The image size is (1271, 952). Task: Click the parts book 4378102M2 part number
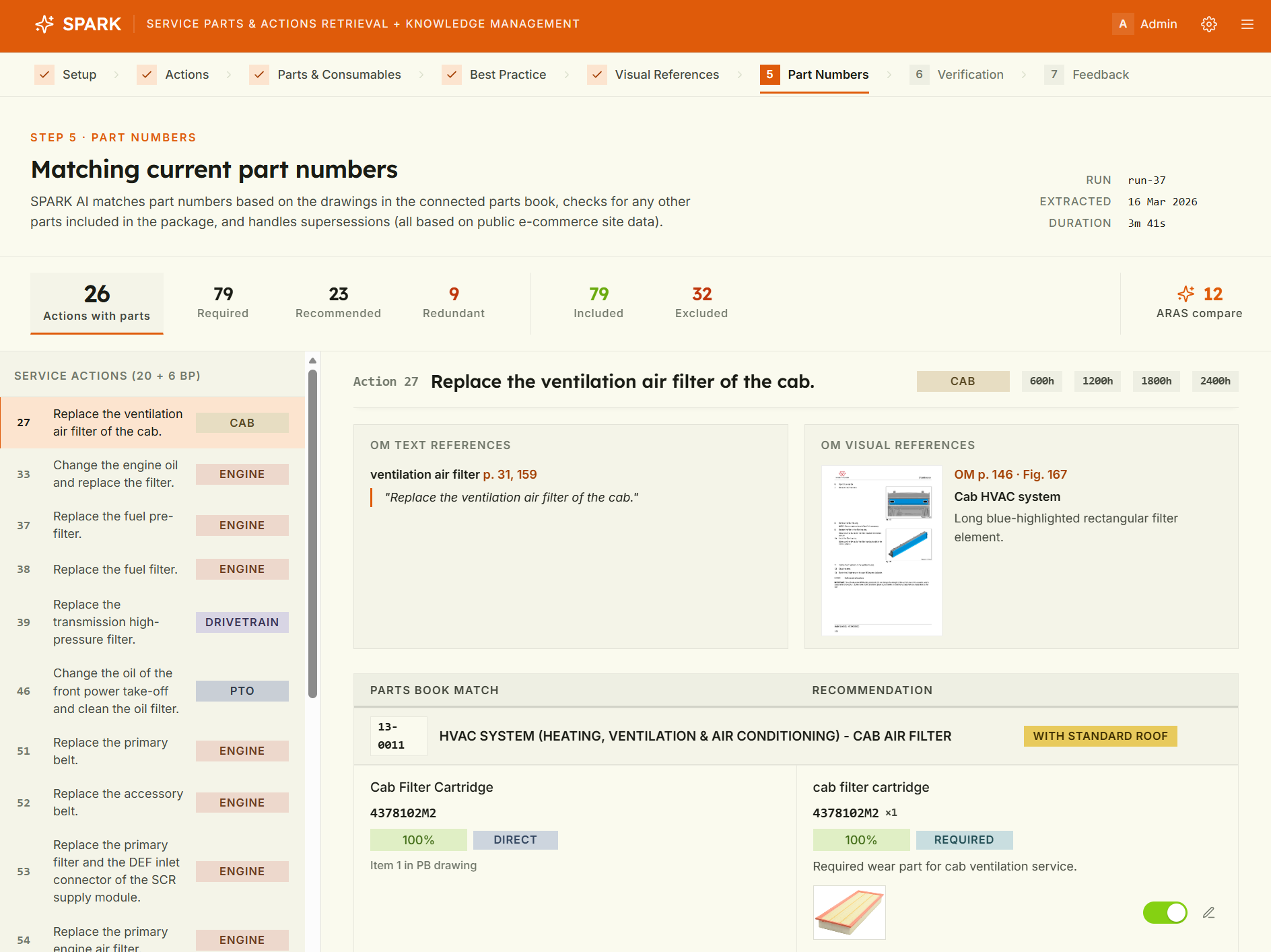[403, 813]
